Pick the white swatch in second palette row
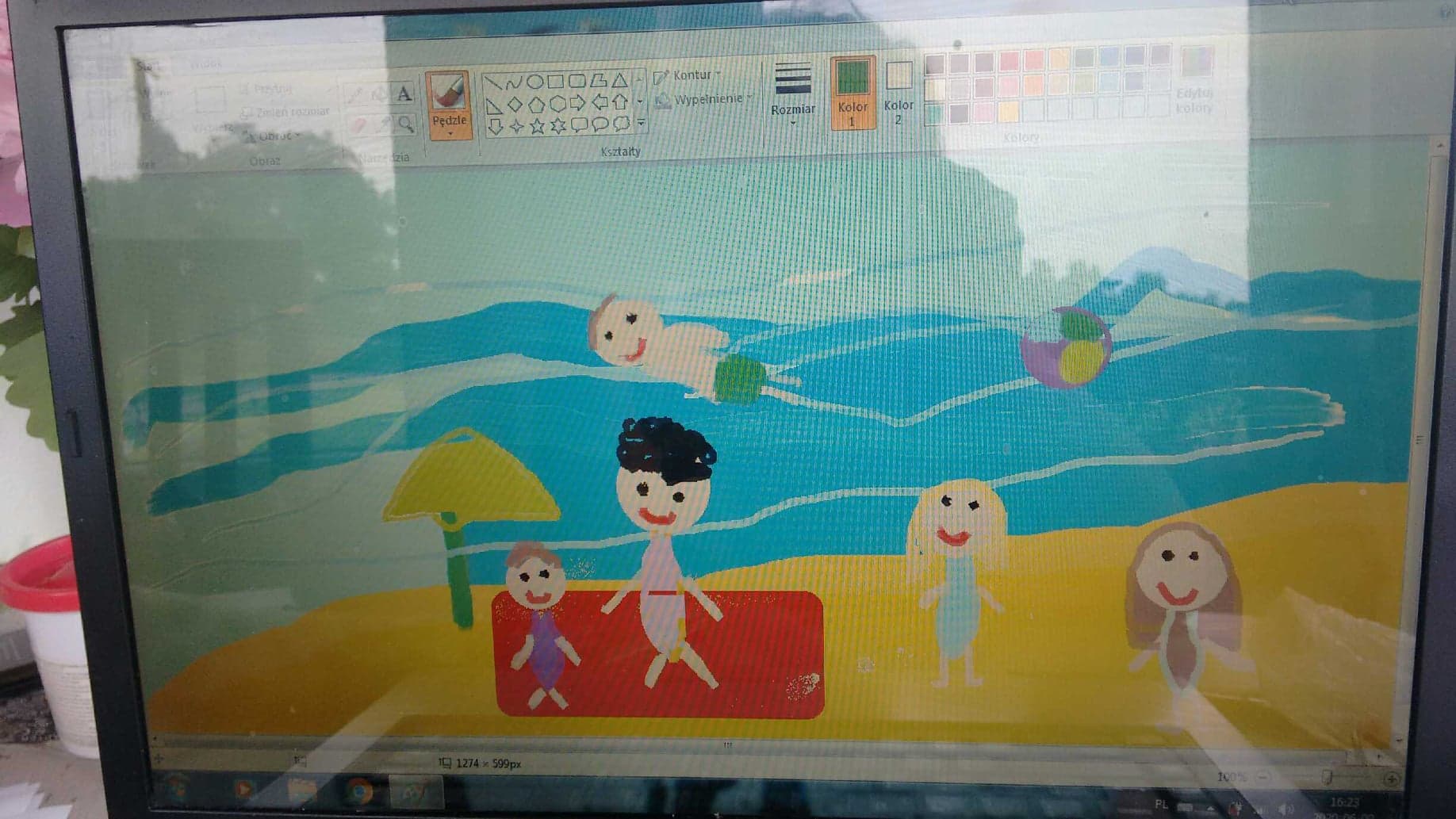This screenshot has width=1456, height=819. coord(935,88)
